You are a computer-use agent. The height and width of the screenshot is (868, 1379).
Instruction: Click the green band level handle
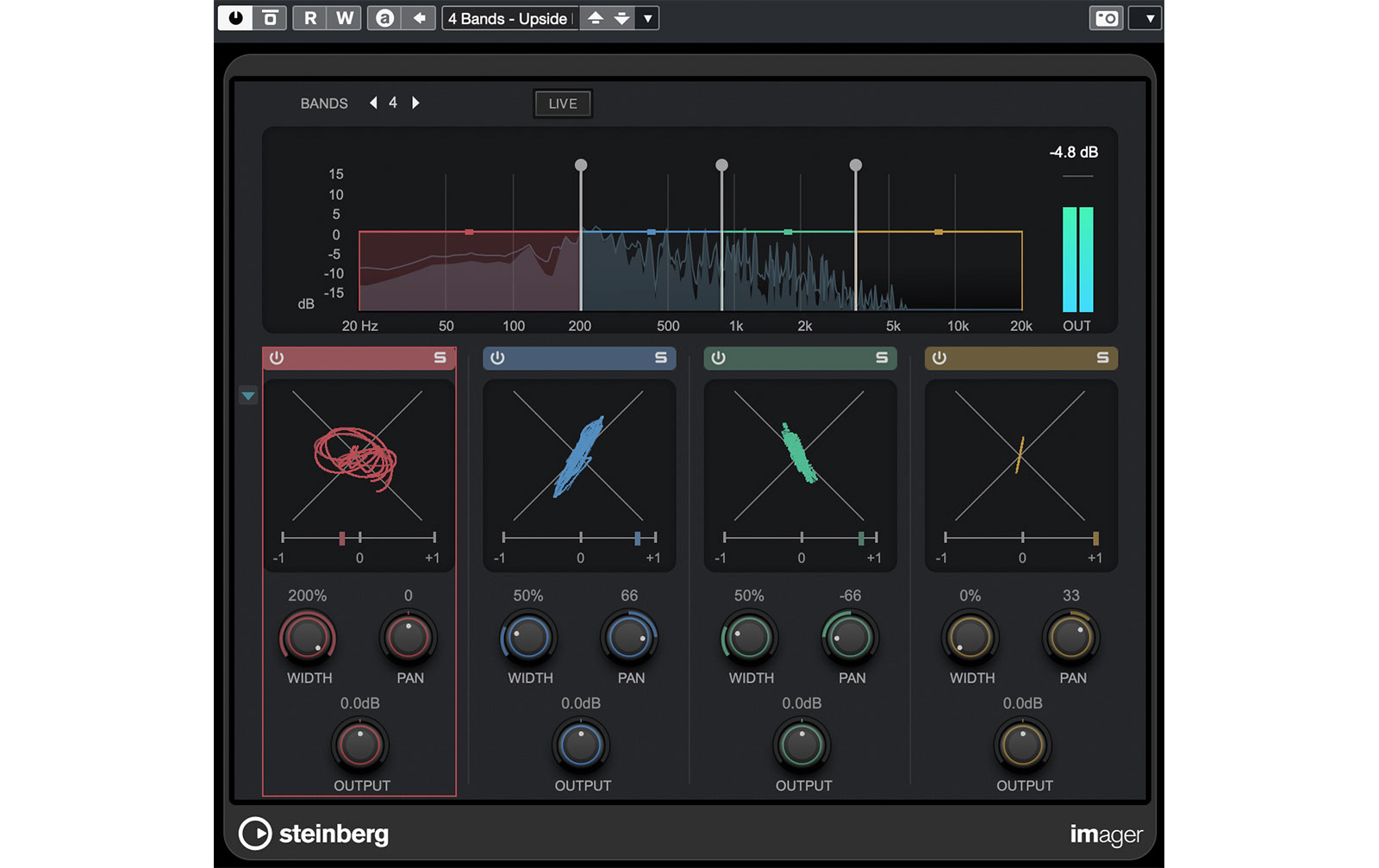click(x=788, y=232)
